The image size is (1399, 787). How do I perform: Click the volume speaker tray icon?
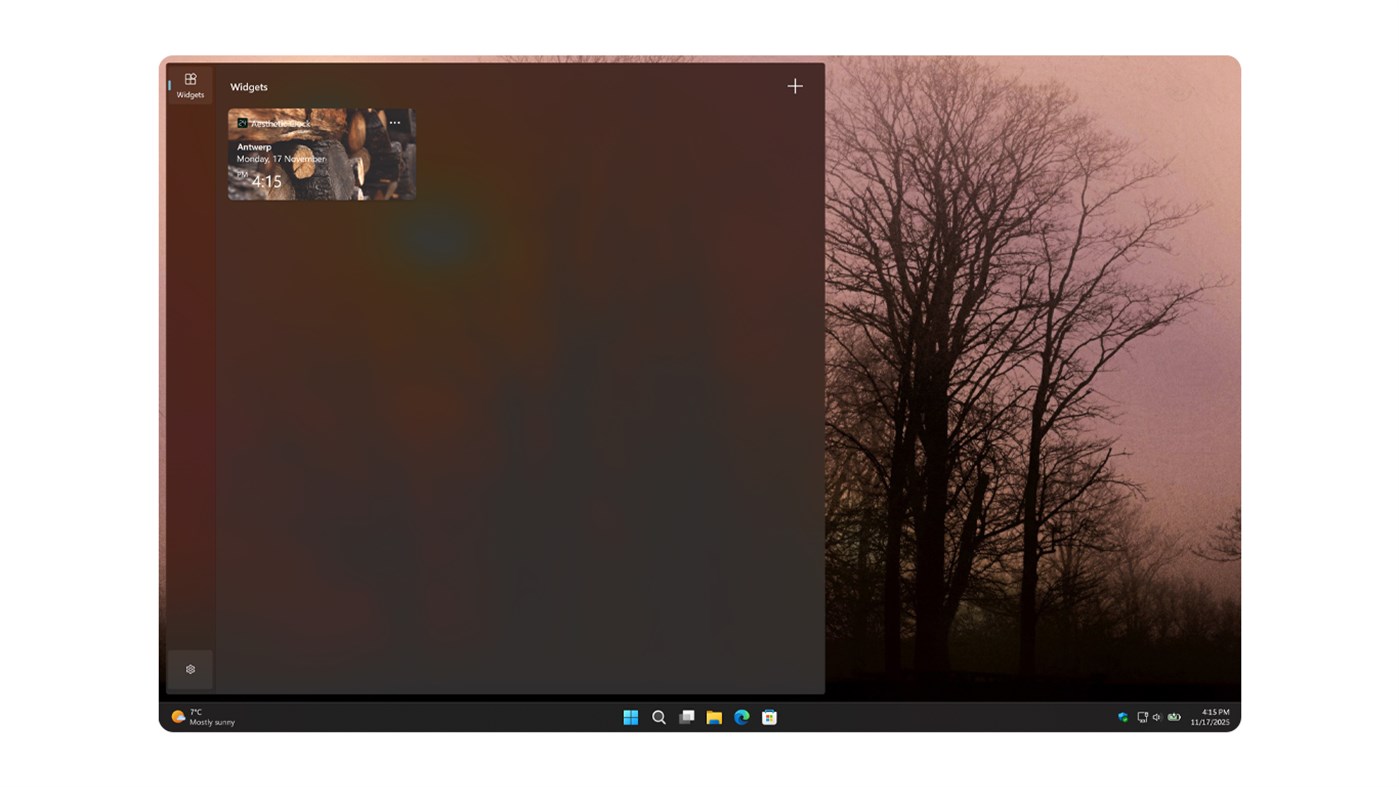[x=1157, y=717]
